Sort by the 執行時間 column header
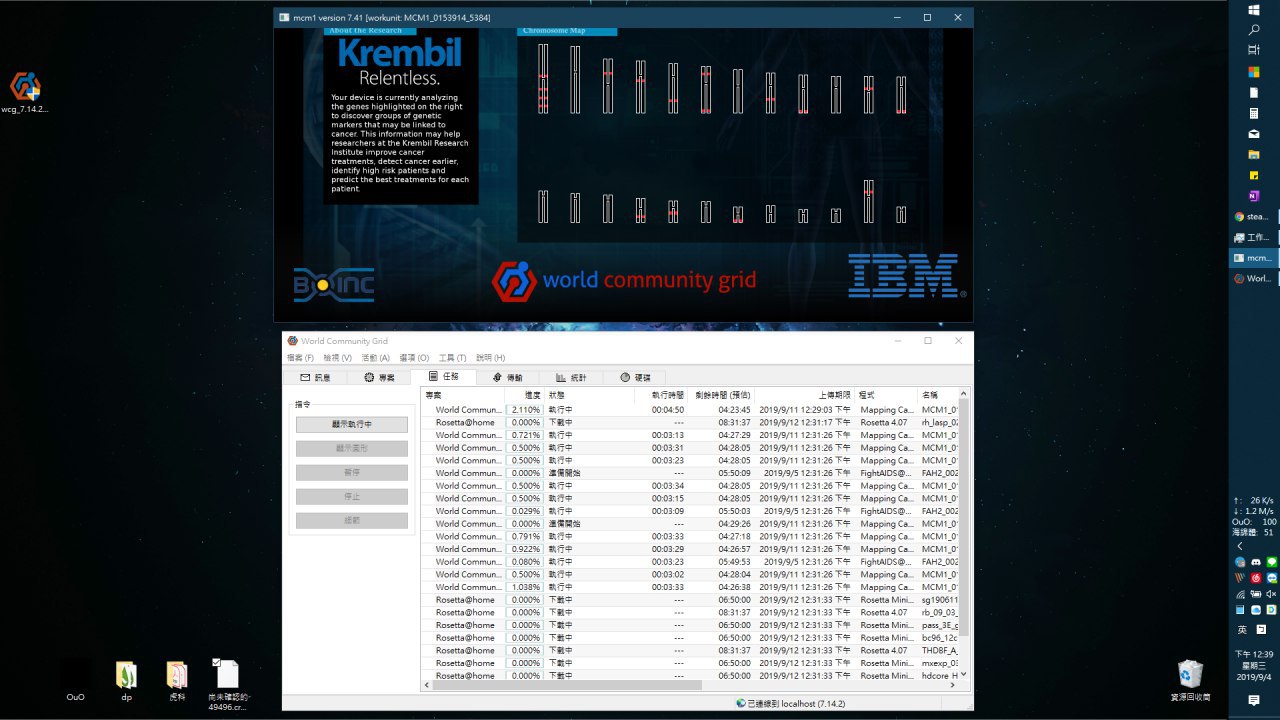This screenshot has height=720, width=1280. point(662,396)
